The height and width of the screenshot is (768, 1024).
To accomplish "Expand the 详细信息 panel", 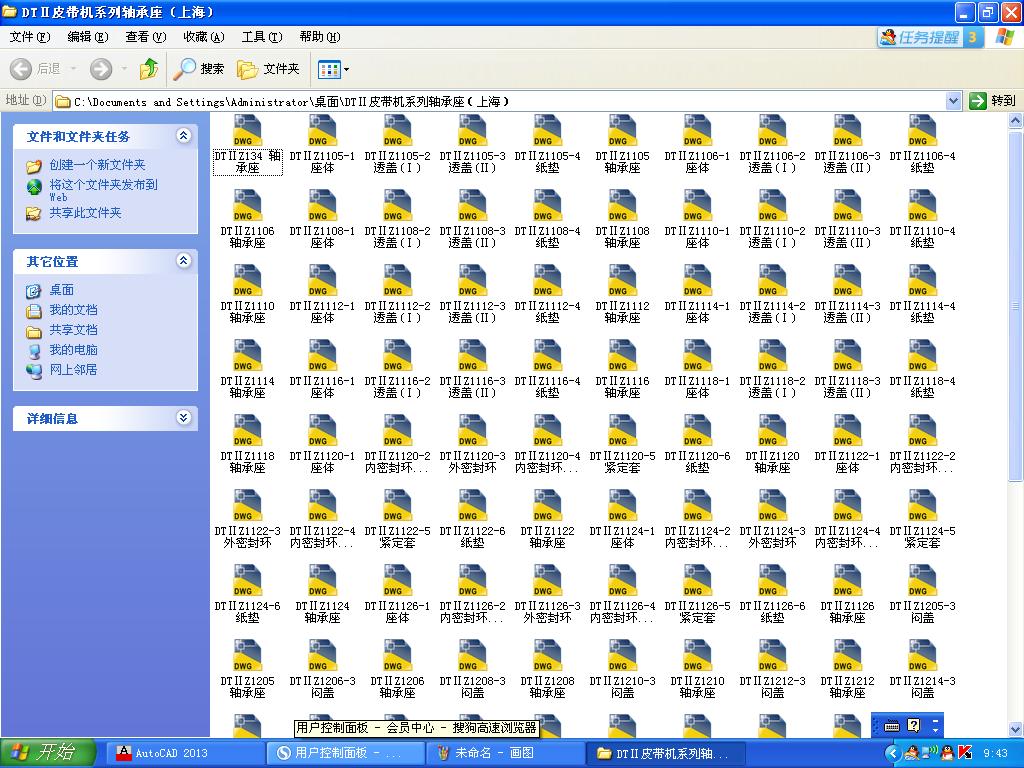I will coord(183,418).
